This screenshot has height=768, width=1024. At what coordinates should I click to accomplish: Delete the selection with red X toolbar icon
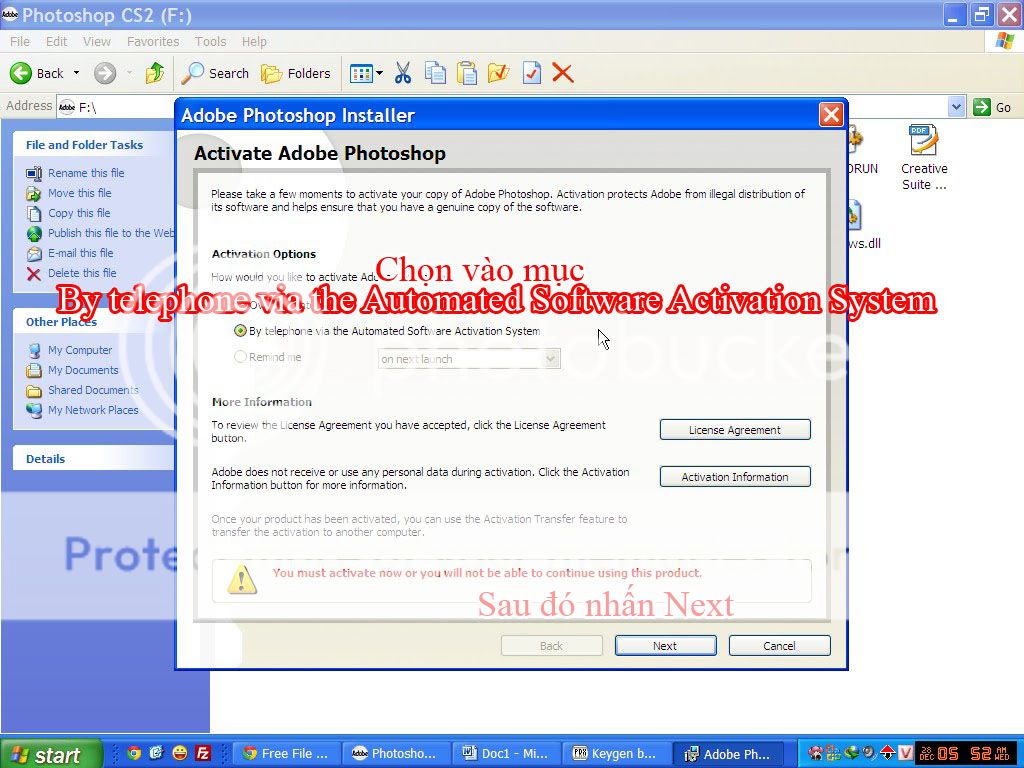pyautogui.click(x=562, y=73)
